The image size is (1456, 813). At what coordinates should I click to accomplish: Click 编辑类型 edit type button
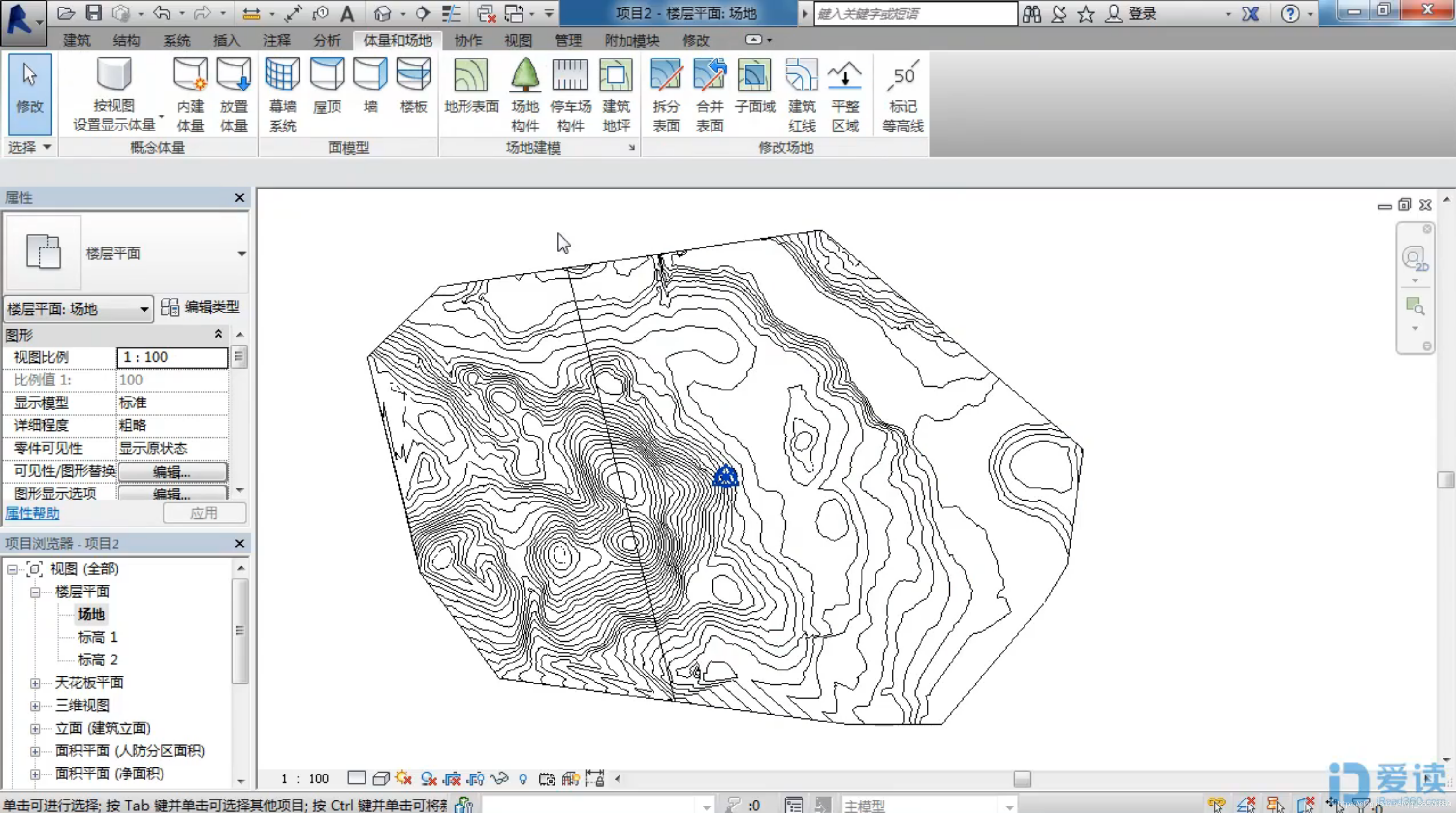[201, 307]
